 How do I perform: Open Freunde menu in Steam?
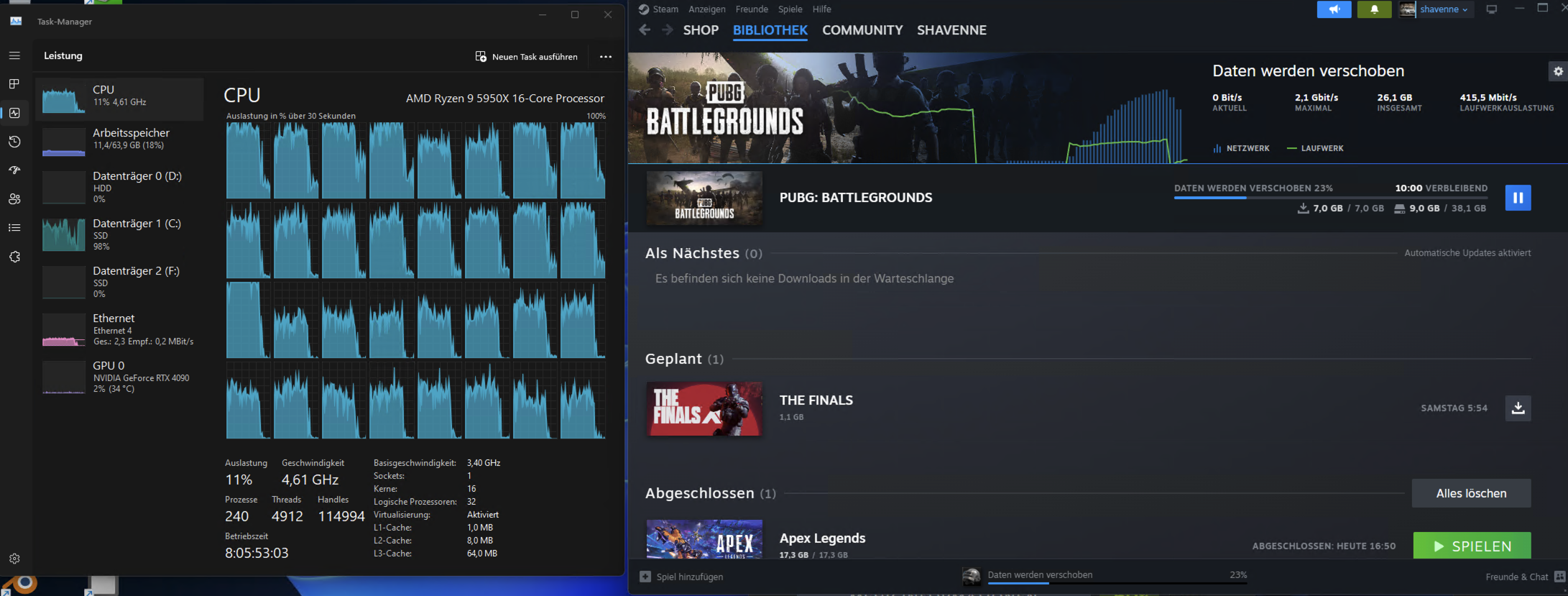[752, 9]
